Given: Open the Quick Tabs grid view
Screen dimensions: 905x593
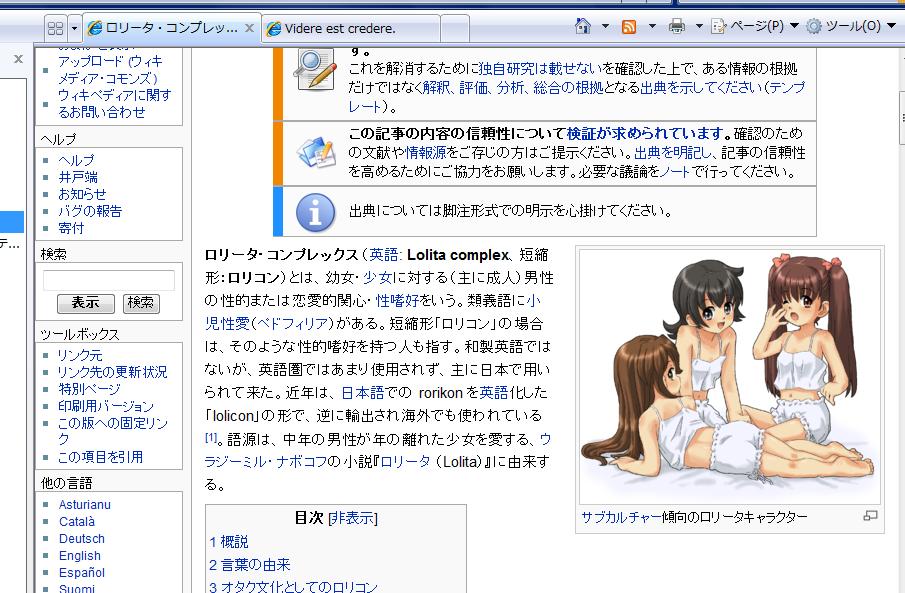Looking at the screenshot, I should pos(55,28).
